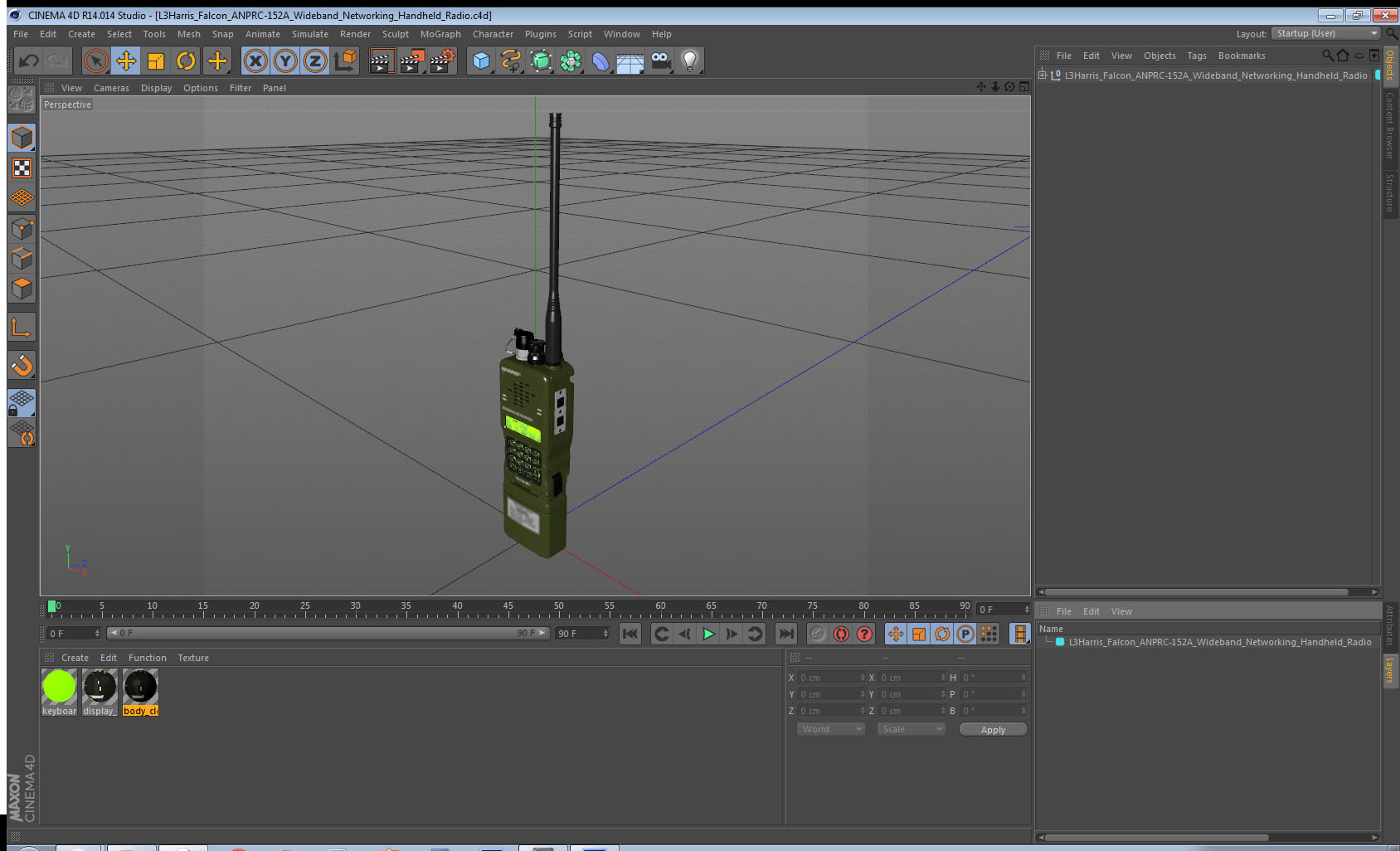1400x851 pixels.
Task: Toggle Z axis lock
Action: pos(315,61)
